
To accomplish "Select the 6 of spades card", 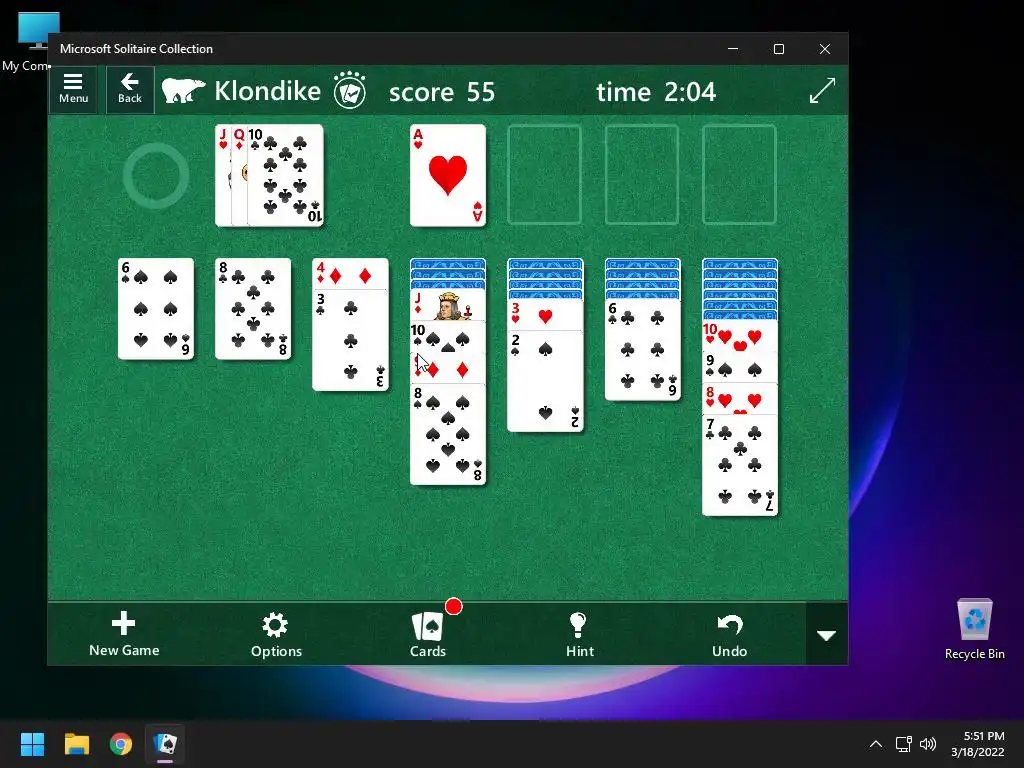I will click(156, 309).
